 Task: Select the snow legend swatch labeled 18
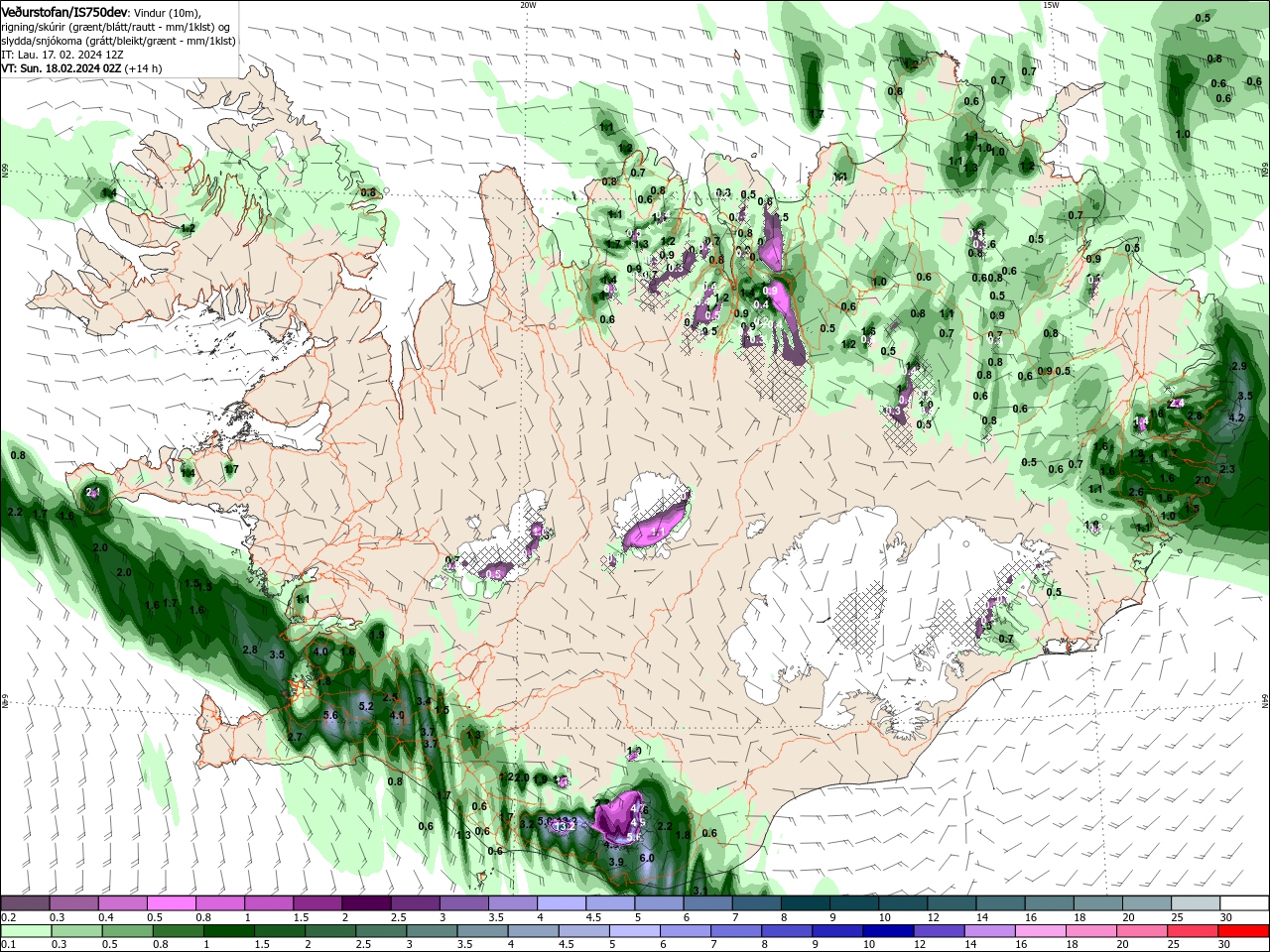pyautogui.click(x=1099, y=903)
